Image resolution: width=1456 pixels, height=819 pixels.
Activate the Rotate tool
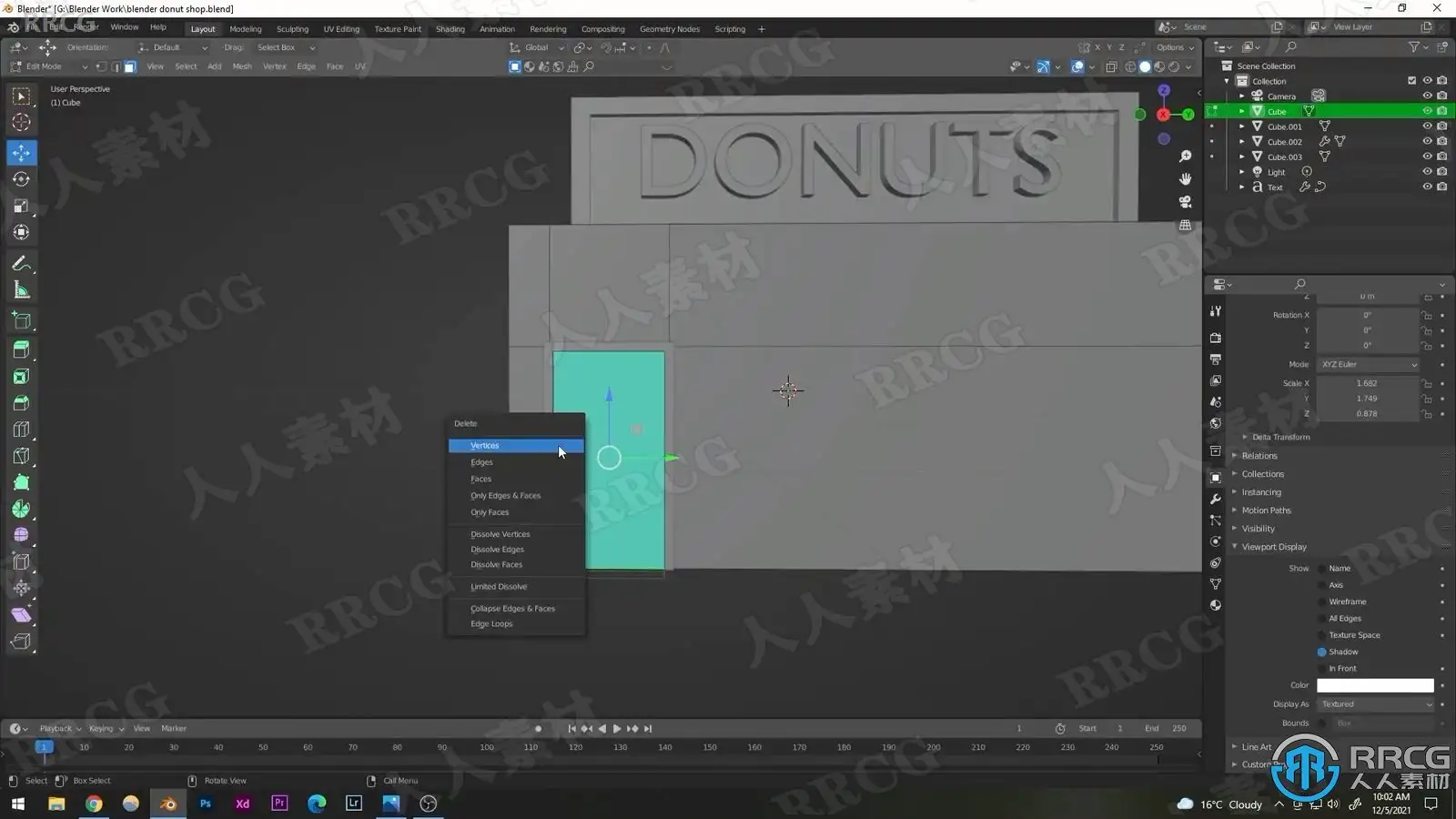pos(21,179)
